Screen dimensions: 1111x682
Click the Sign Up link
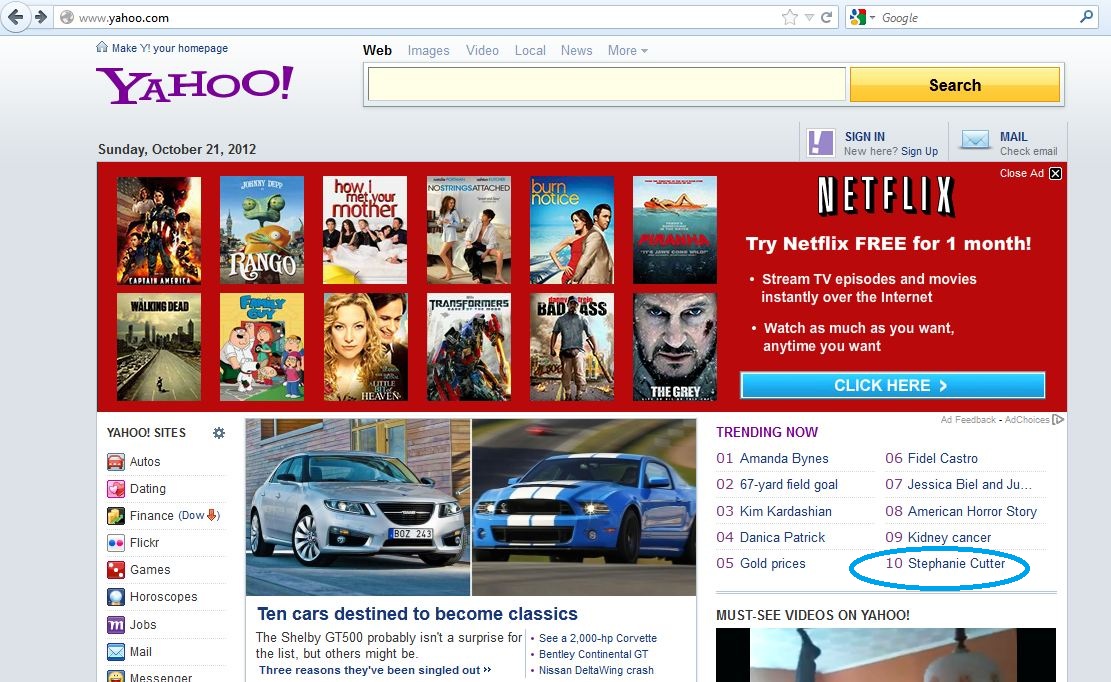(919, 151)
